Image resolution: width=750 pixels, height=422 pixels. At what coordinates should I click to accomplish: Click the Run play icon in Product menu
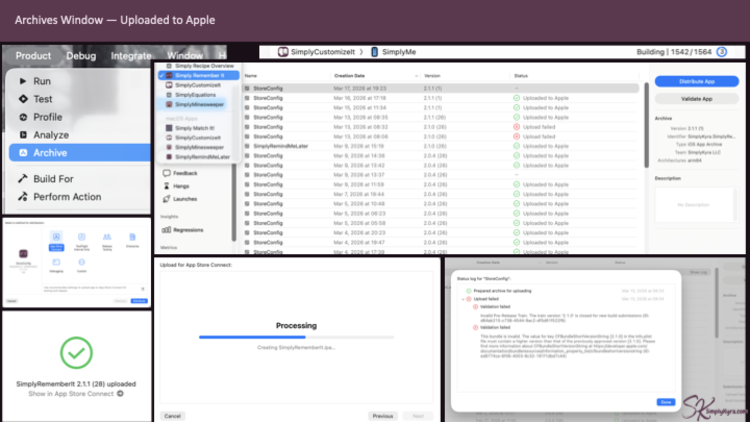coord(22,81)
